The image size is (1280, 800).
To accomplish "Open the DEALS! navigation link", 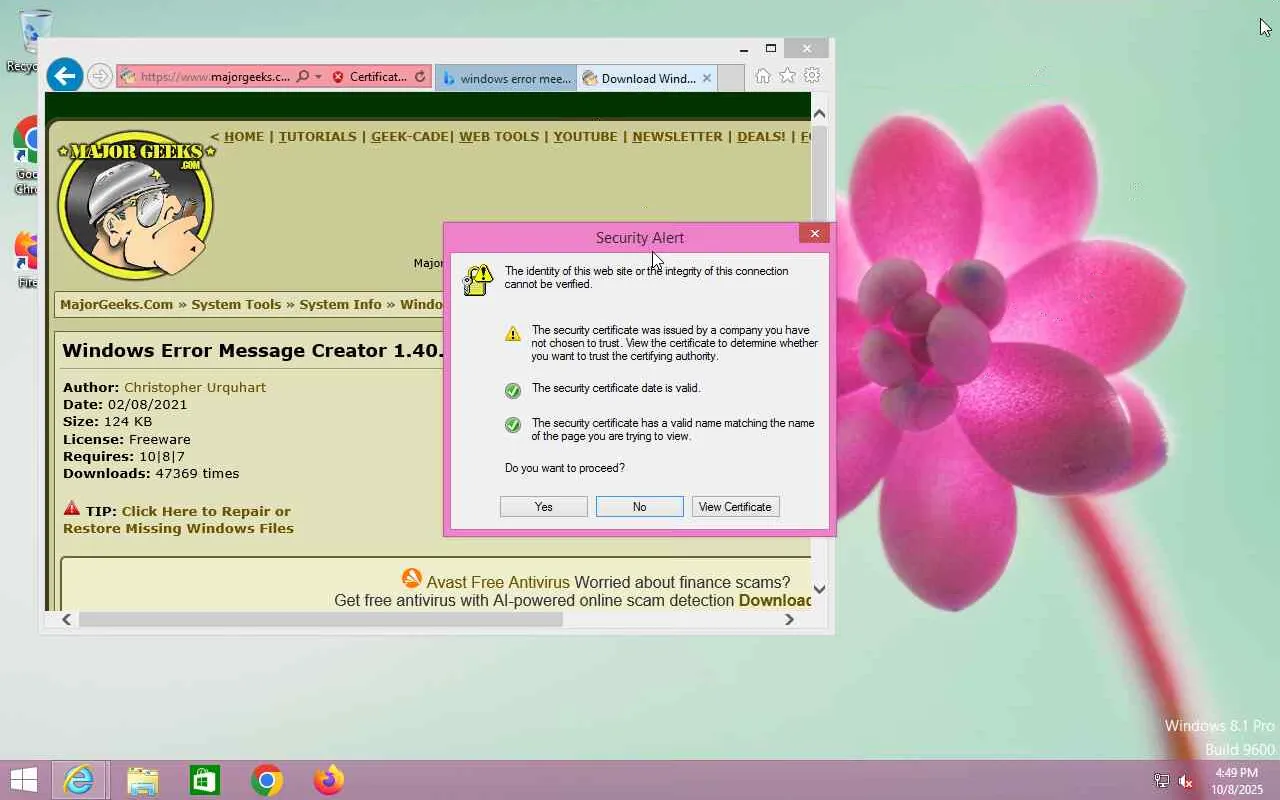I will pos(762,137).
